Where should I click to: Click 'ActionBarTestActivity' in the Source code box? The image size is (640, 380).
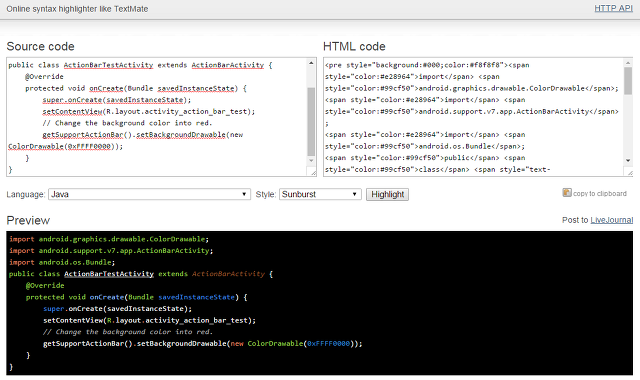pyautogui.click(x=108, y=65)
